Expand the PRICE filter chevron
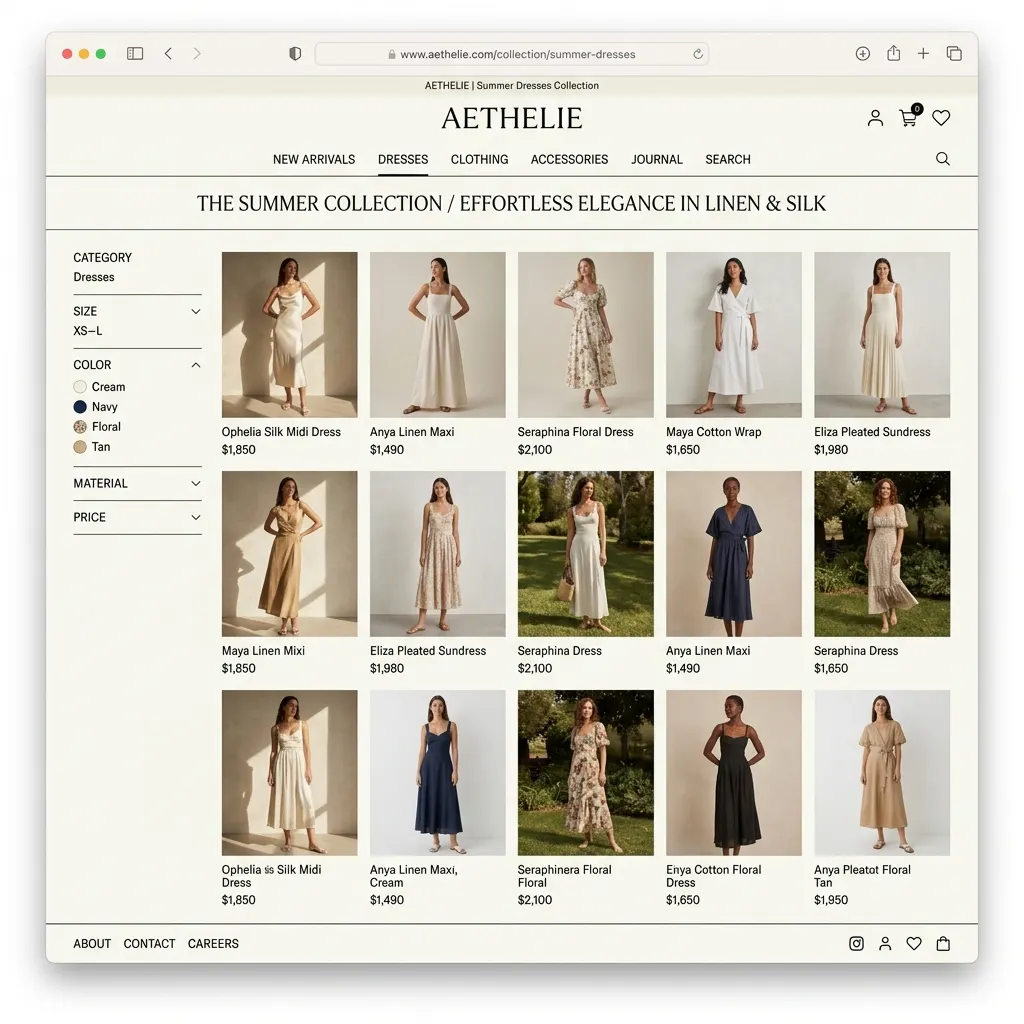 pyautogui.click(x=195, y=517)
